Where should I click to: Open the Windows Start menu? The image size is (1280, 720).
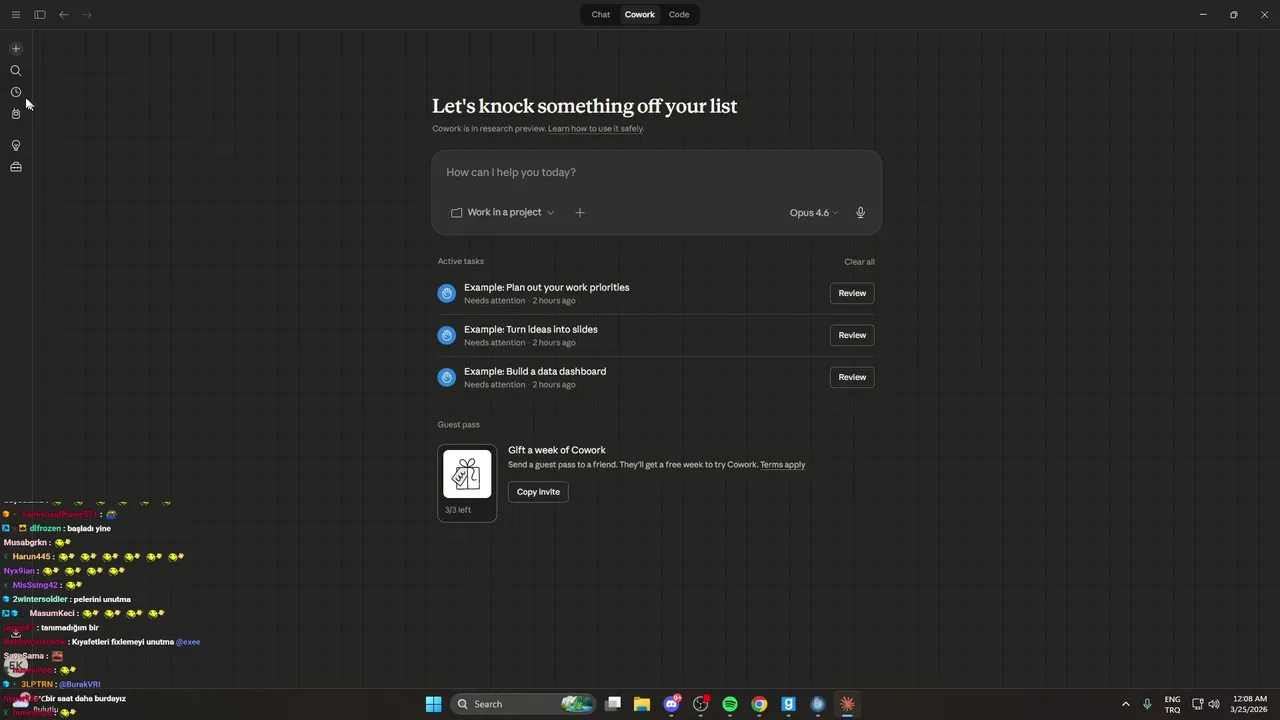point(433,704)
